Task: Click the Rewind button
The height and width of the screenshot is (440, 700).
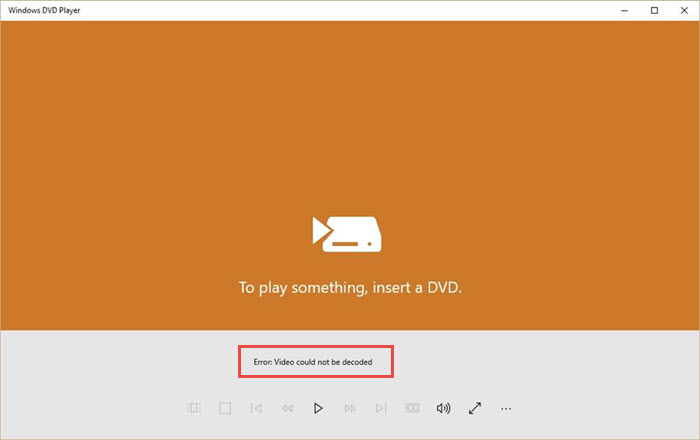Action: pyautogui.click(x=287, y=408)
